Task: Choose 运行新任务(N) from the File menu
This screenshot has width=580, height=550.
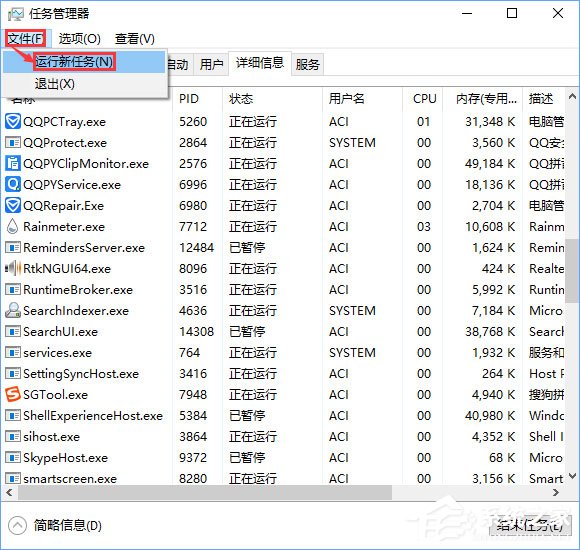Action: tap(84, 61)
